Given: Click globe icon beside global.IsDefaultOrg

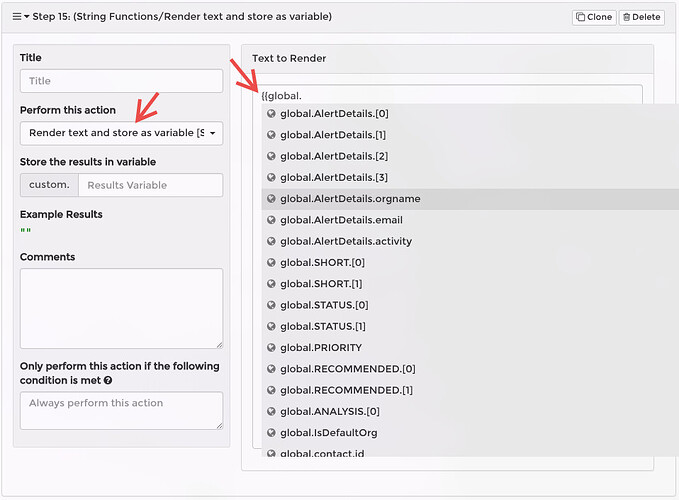Looking at the screenshot, I should click(x=271, y=433).
